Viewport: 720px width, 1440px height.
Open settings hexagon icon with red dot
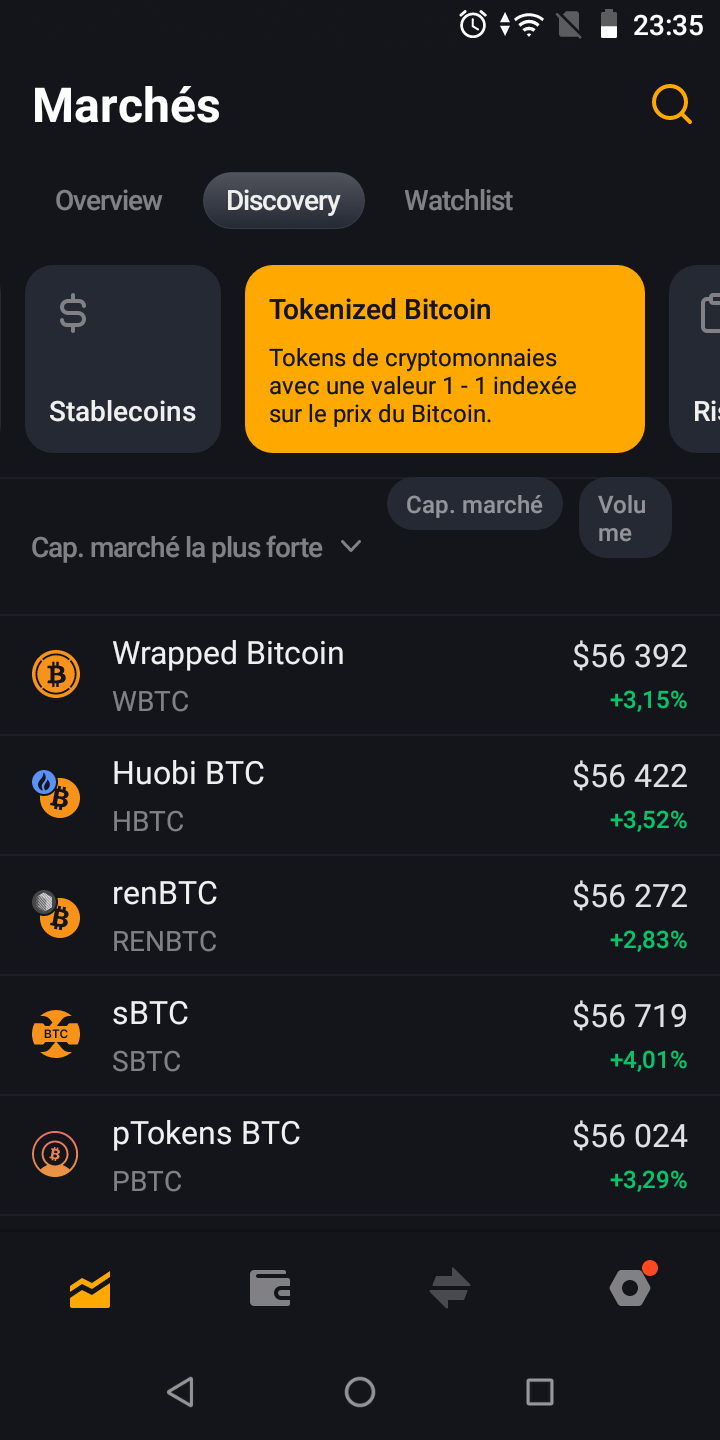click(x=630, y=1289)
